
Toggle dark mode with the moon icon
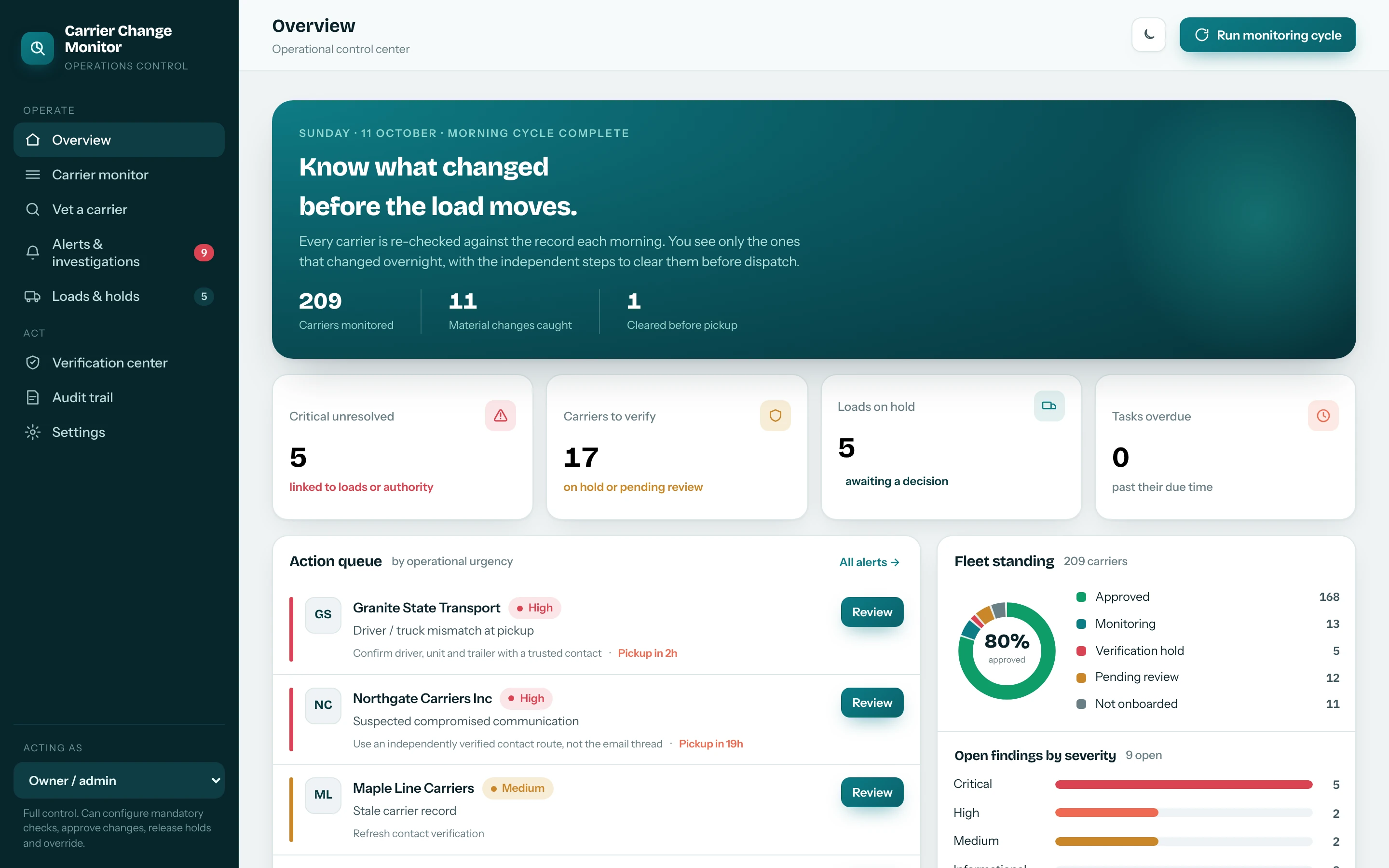click(x=1148, y=34)
